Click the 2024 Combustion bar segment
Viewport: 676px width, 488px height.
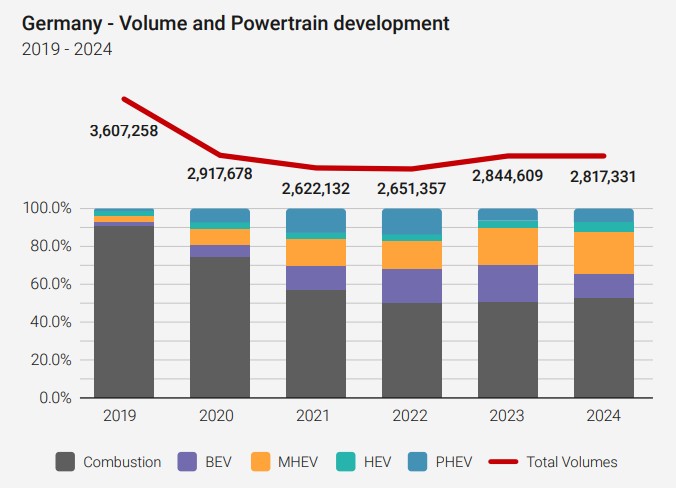tap(603, 347)
